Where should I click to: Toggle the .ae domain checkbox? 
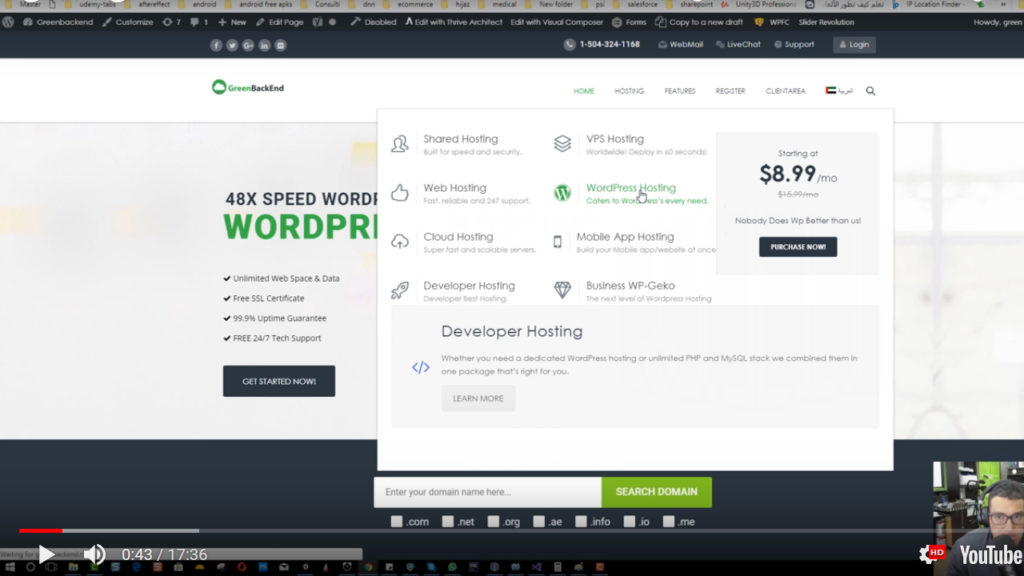(539, 521)
